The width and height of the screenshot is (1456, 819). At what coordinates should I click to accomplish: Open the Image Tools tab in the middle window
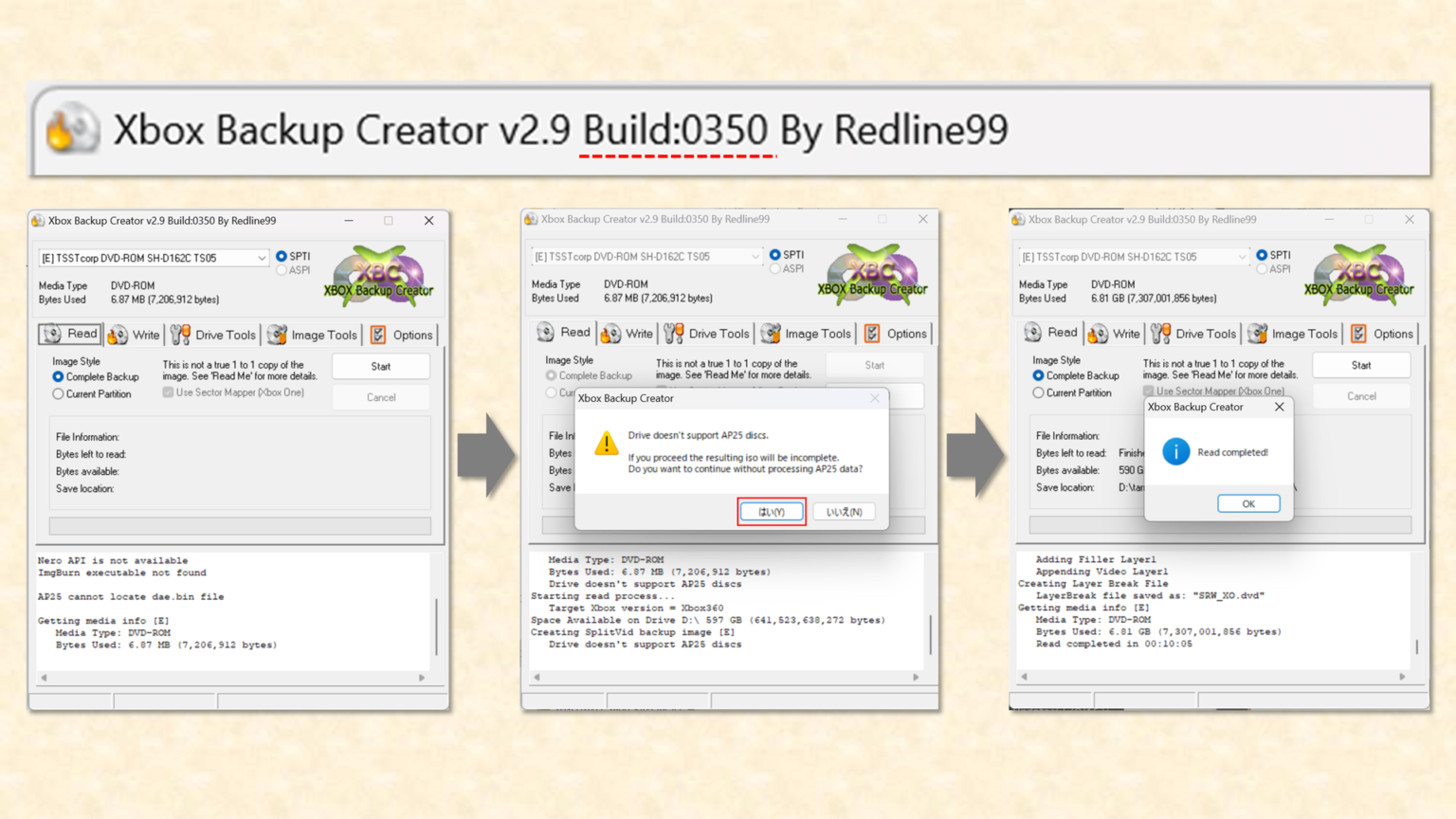point(806,334)
